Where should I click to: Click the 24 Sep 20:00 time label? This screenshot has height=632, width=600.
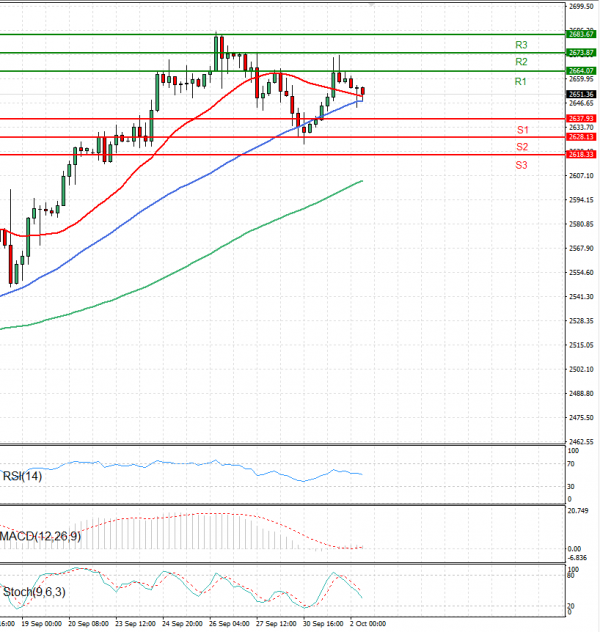[182, 624]
